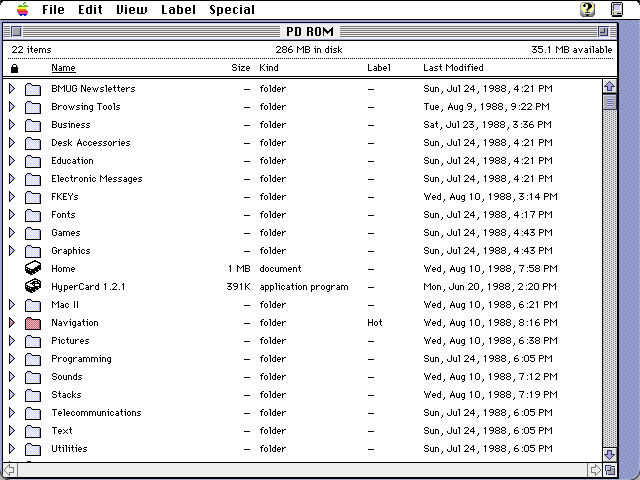Click the '391K' size value
Screen dimensions: 640x480
point(238,287)
